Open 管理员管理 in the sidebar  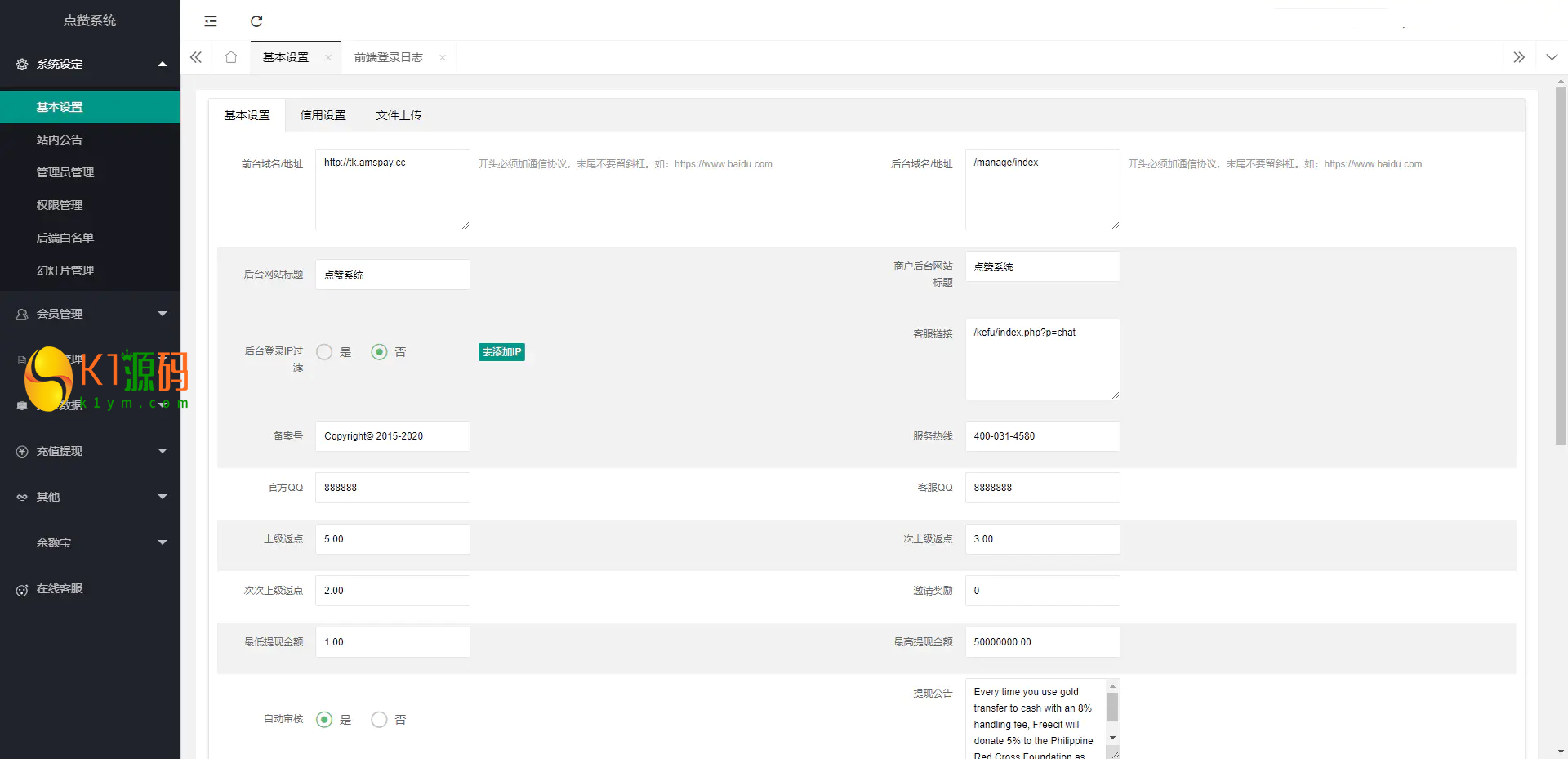coord(90,172)
